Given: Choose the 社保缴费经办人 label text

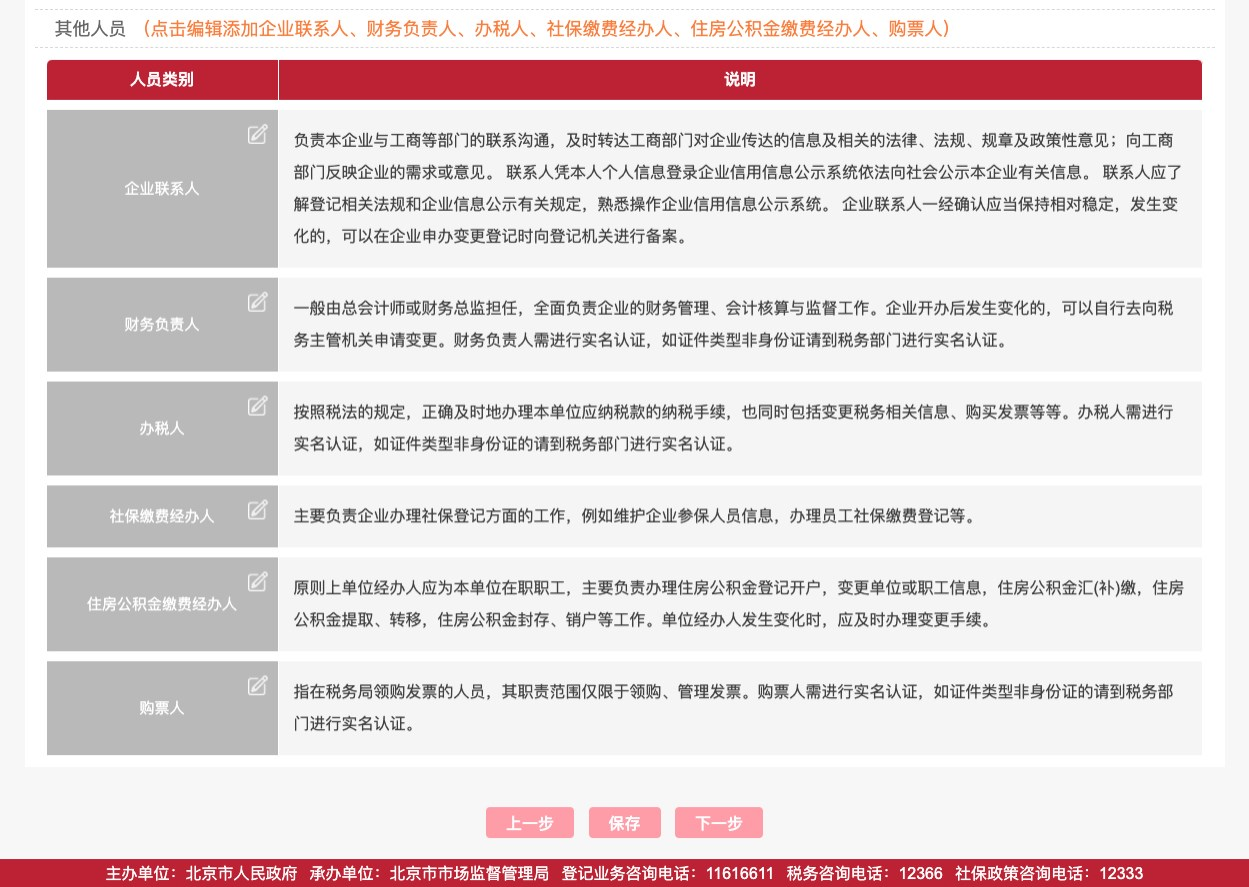Looking at the screenshot, I should [162, 516].
